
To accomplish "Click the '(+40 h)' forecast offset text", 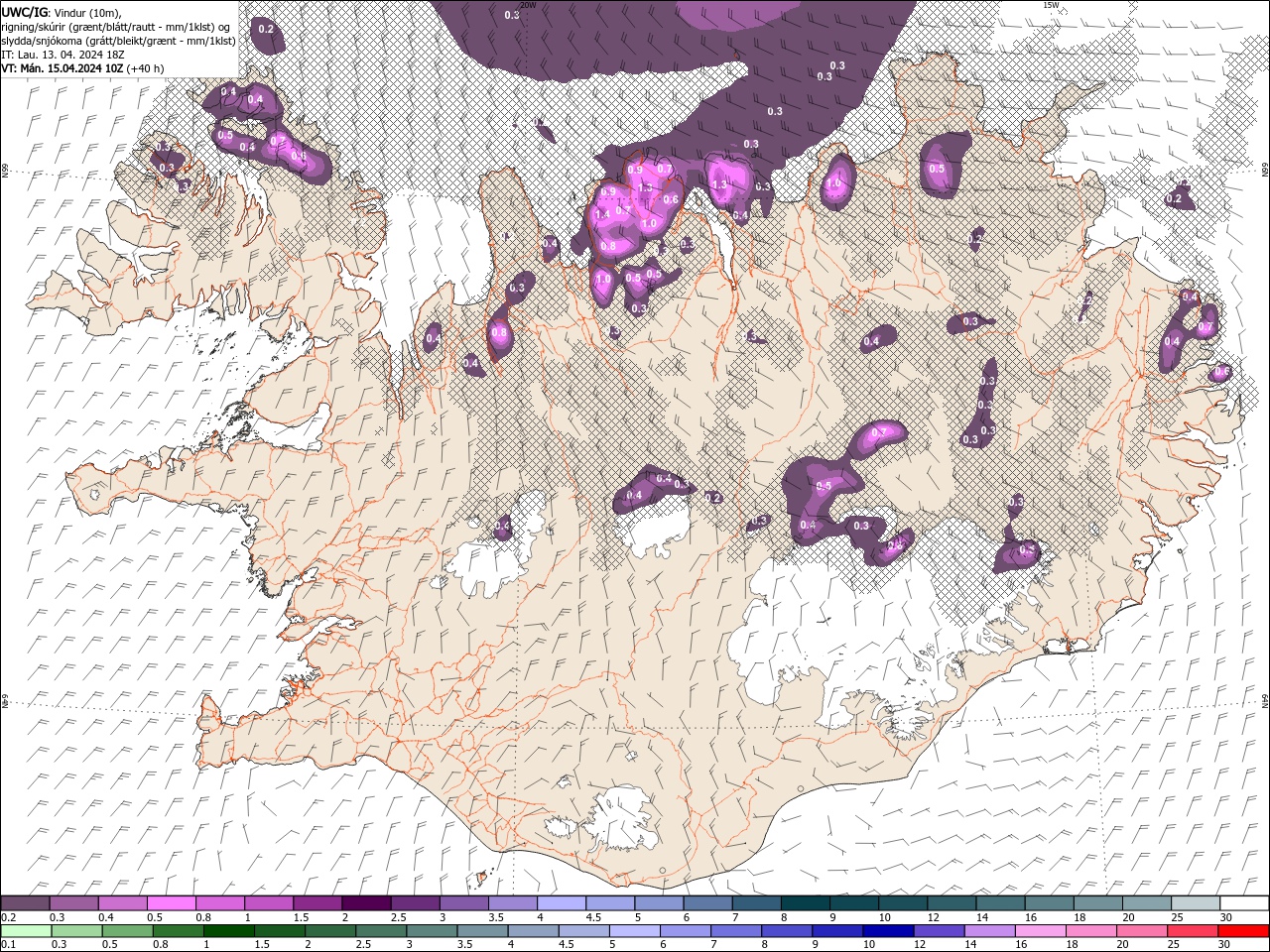I will pos(146,68).
